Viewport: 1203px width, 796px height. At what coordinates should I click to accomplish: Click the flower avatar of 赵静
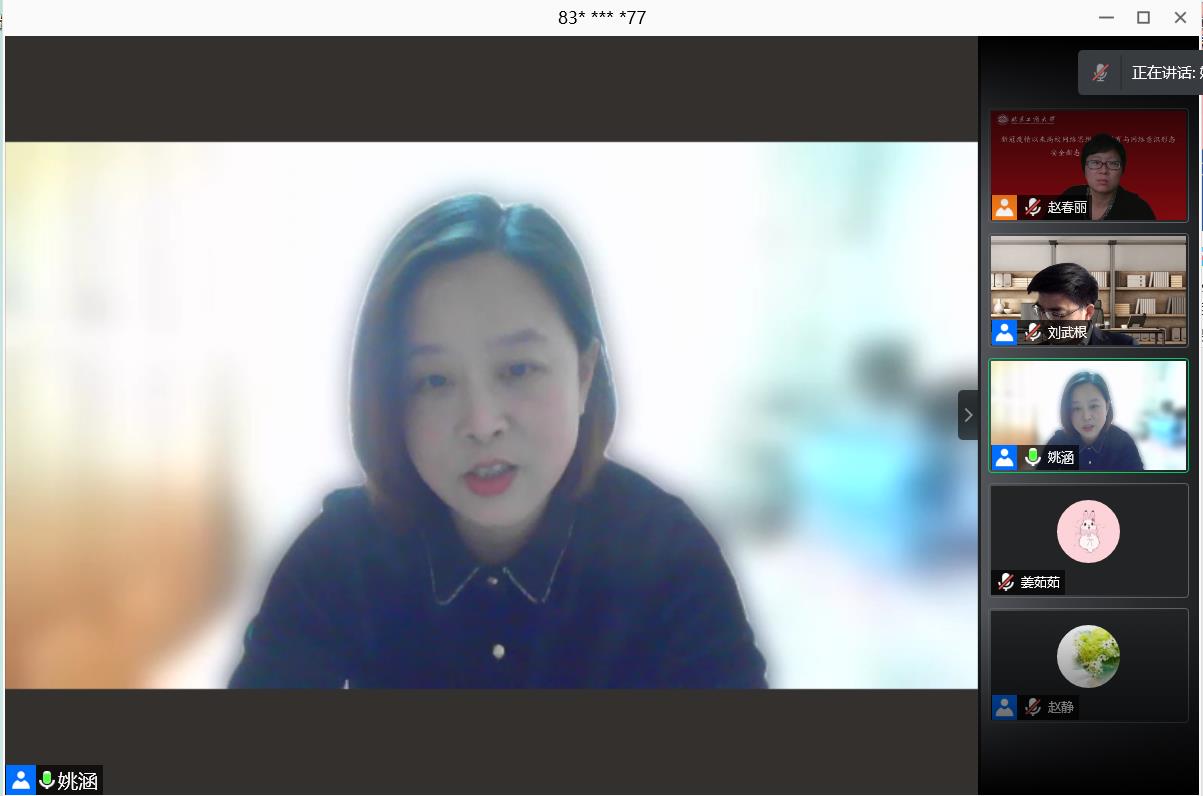point(1088,656)
